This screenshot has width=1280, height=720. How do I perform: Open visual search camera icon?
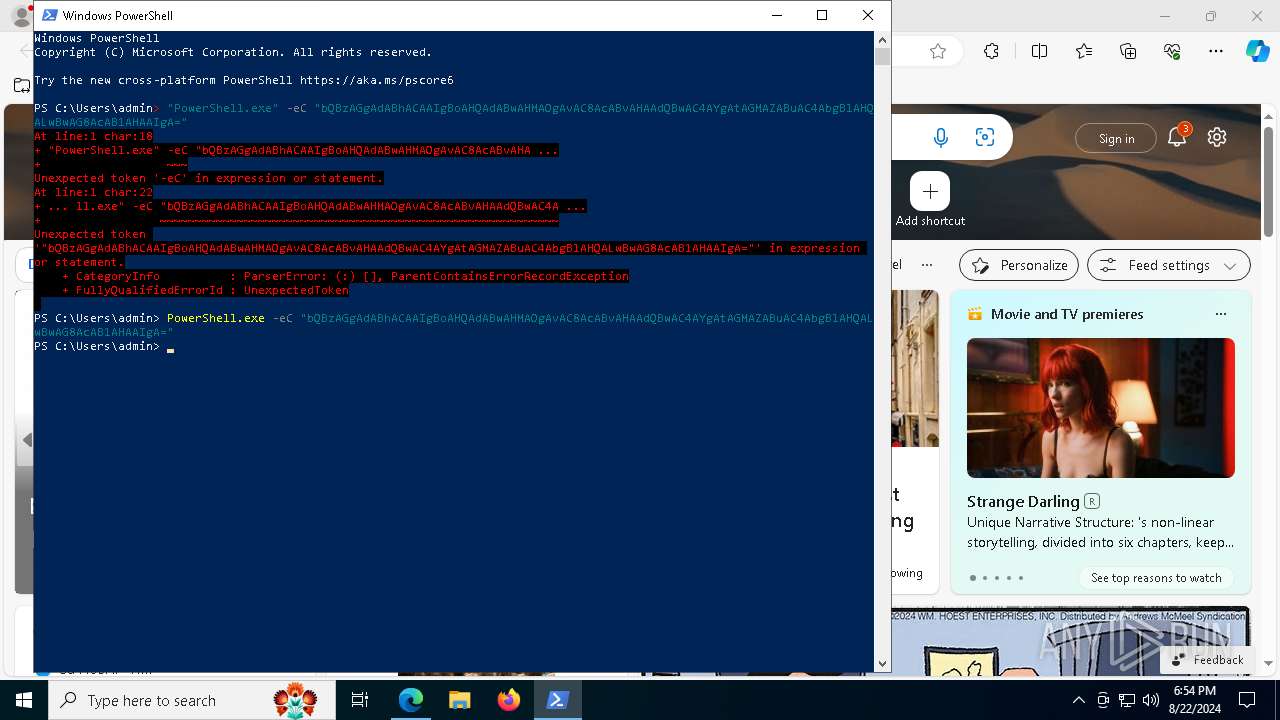click(x=985, y=138)
